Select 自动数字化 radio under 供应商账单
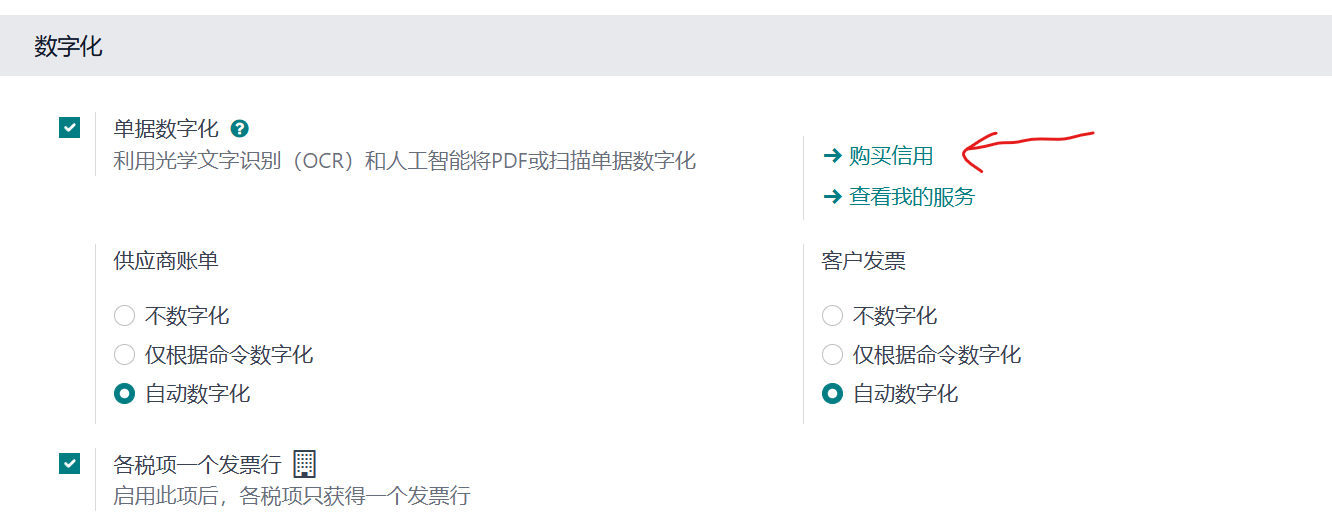Viewport: 1332px width, 528px height. [x=124, y=394]
